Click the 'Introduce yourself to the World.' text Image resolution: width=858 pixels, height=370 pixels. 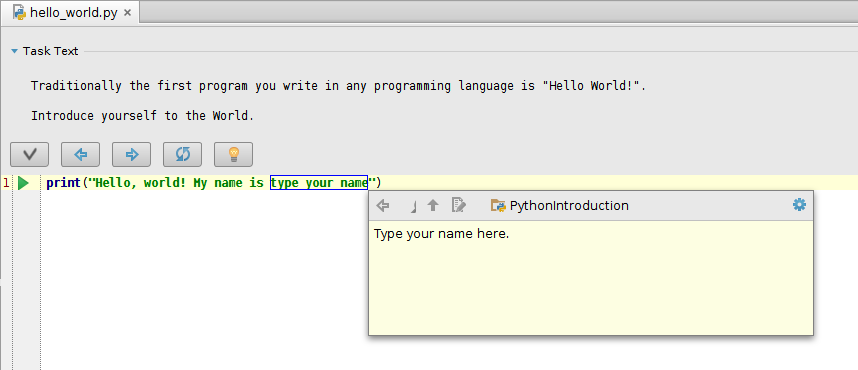[x=142, y=116]
